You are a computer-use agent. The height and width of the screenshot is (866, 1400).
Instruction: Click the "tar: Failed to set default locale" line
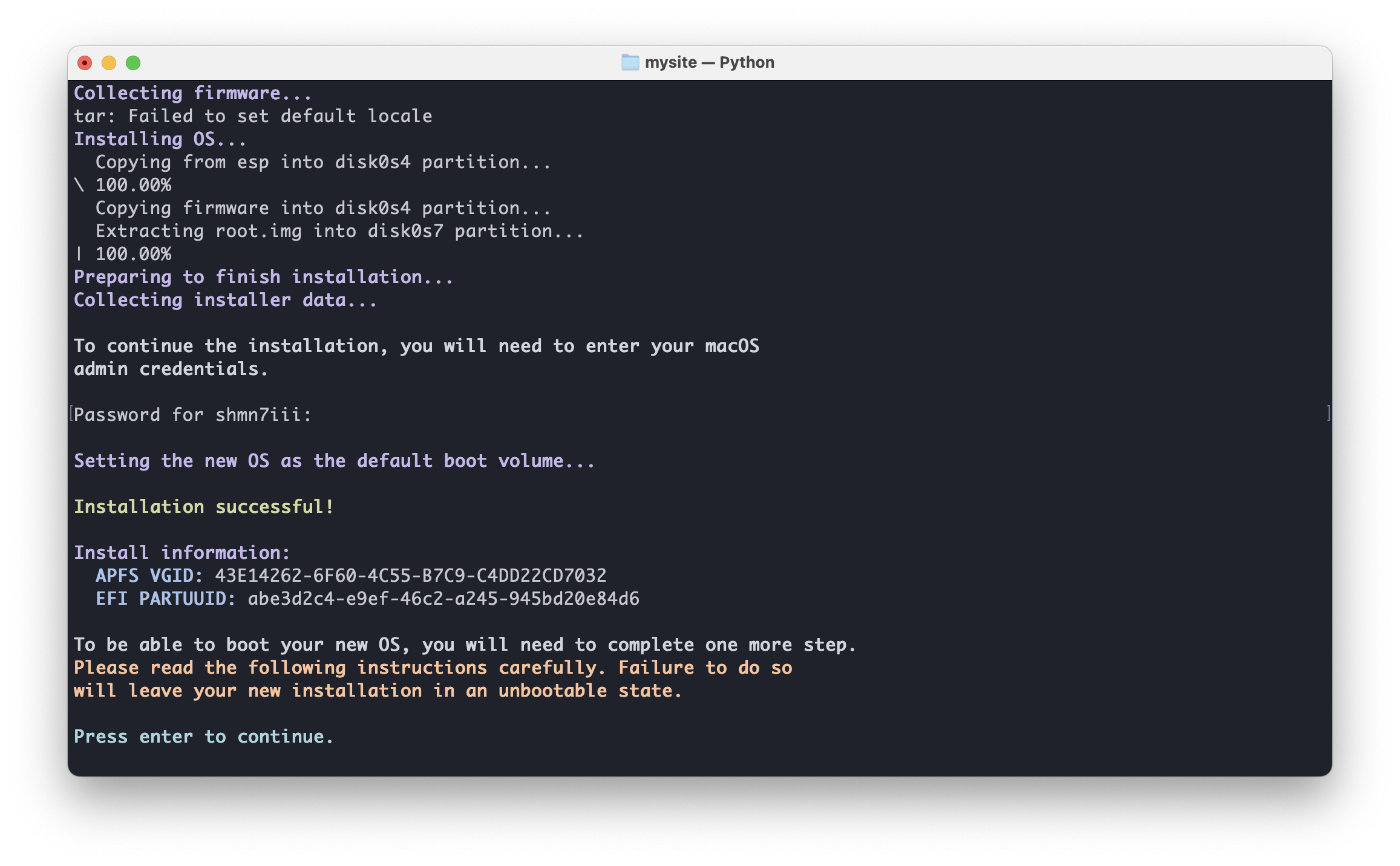tap(253, 116)
